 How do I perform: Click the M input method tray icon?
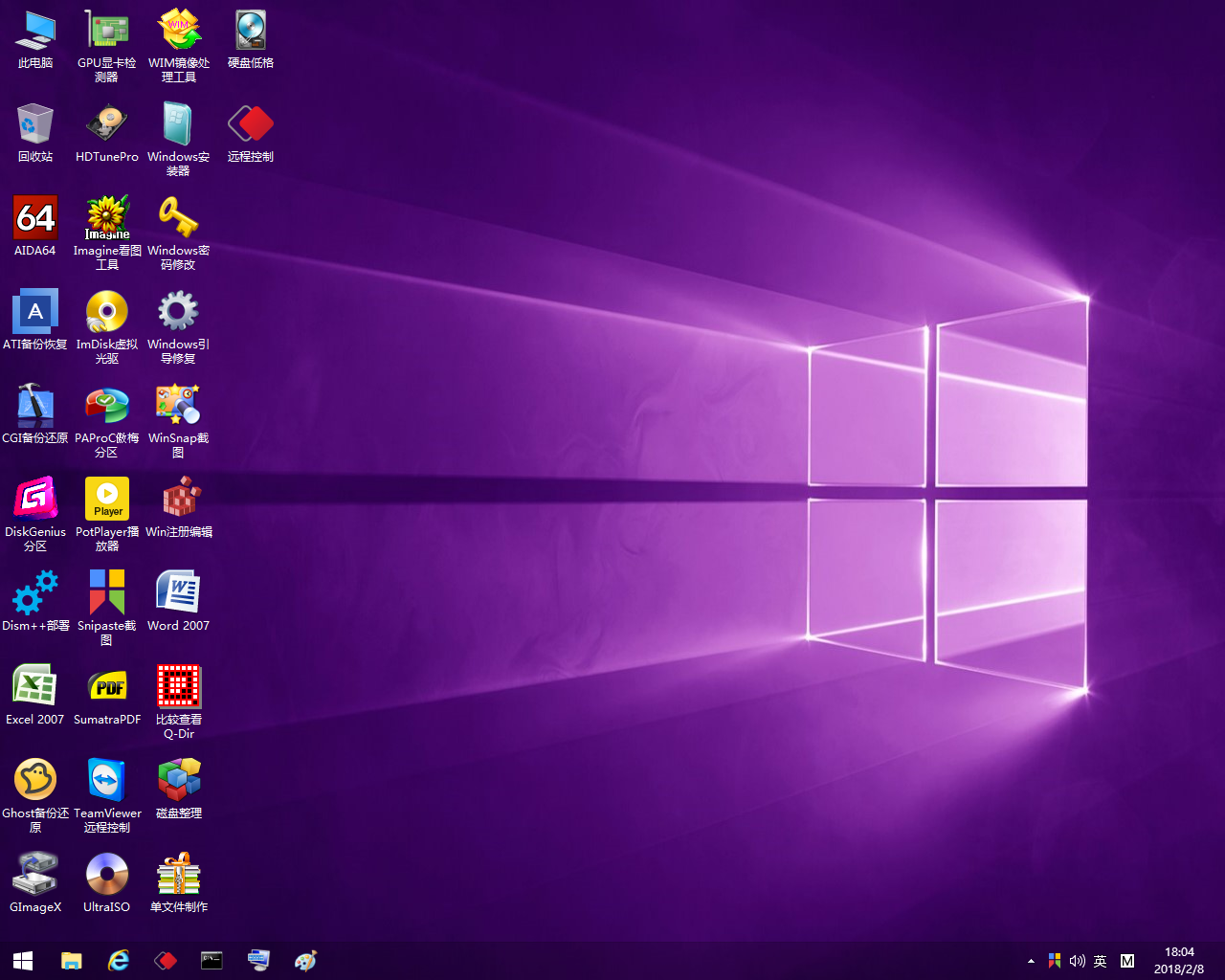point(1127,961)
